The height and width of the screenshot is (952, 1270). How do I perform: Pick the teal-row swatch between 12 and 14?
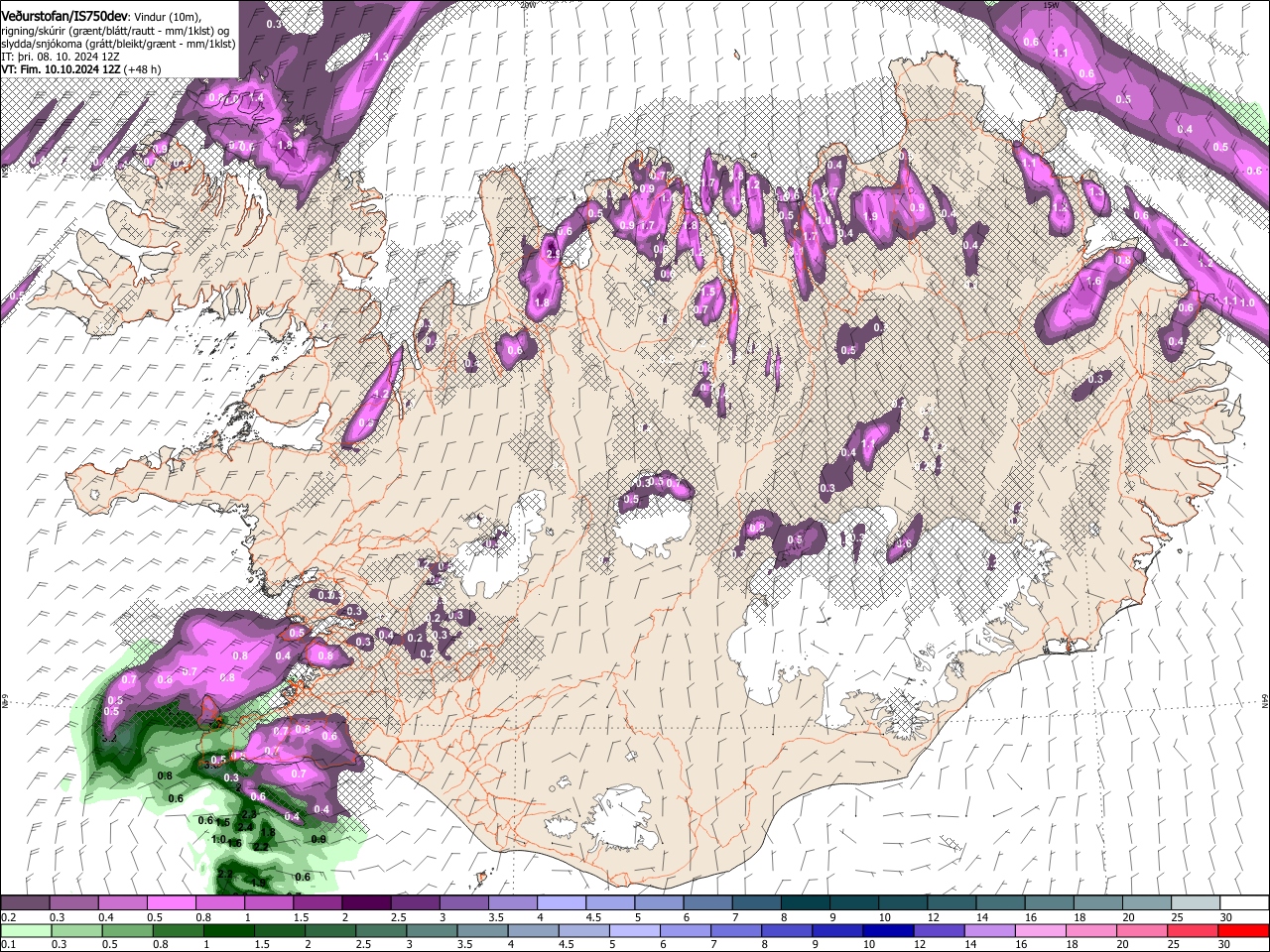click(x=952, y=903)
